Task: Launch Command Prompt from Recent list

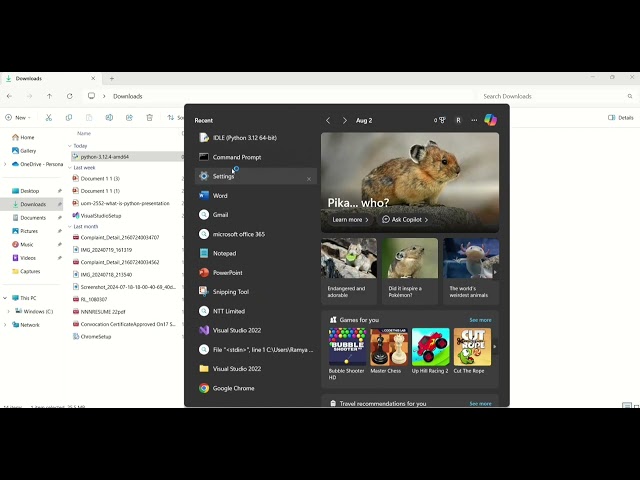Action: pyautogui.click(x=256, y=157)
